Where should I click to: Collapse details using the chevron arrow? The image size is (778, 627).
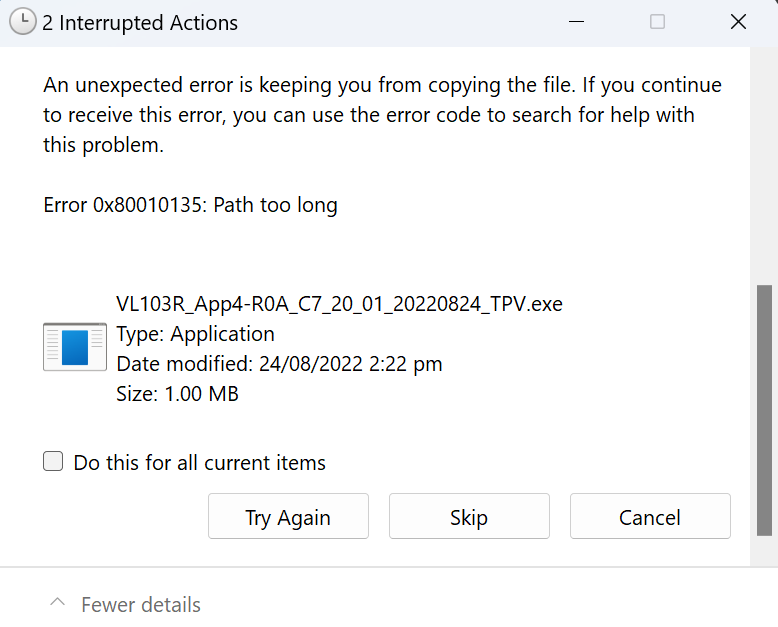(x=58, y=603)
